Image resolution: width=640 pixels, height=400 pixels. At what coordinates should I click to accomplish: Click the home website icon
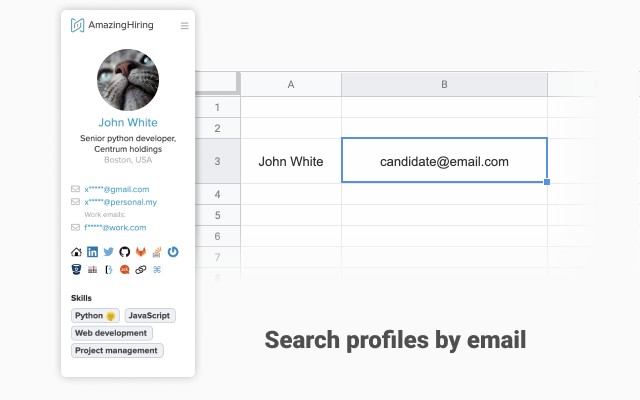click(77, 252)
